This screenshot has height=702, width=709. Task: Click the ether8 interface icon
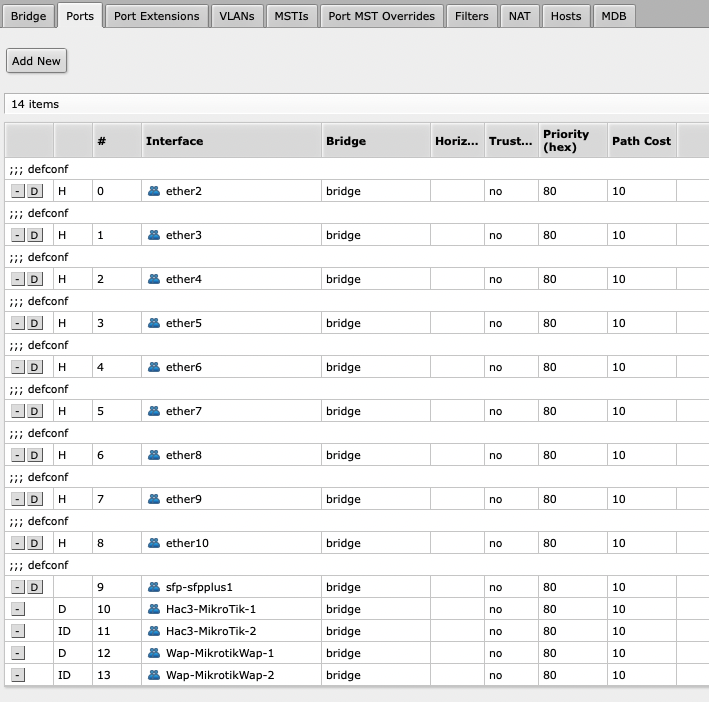154,455
